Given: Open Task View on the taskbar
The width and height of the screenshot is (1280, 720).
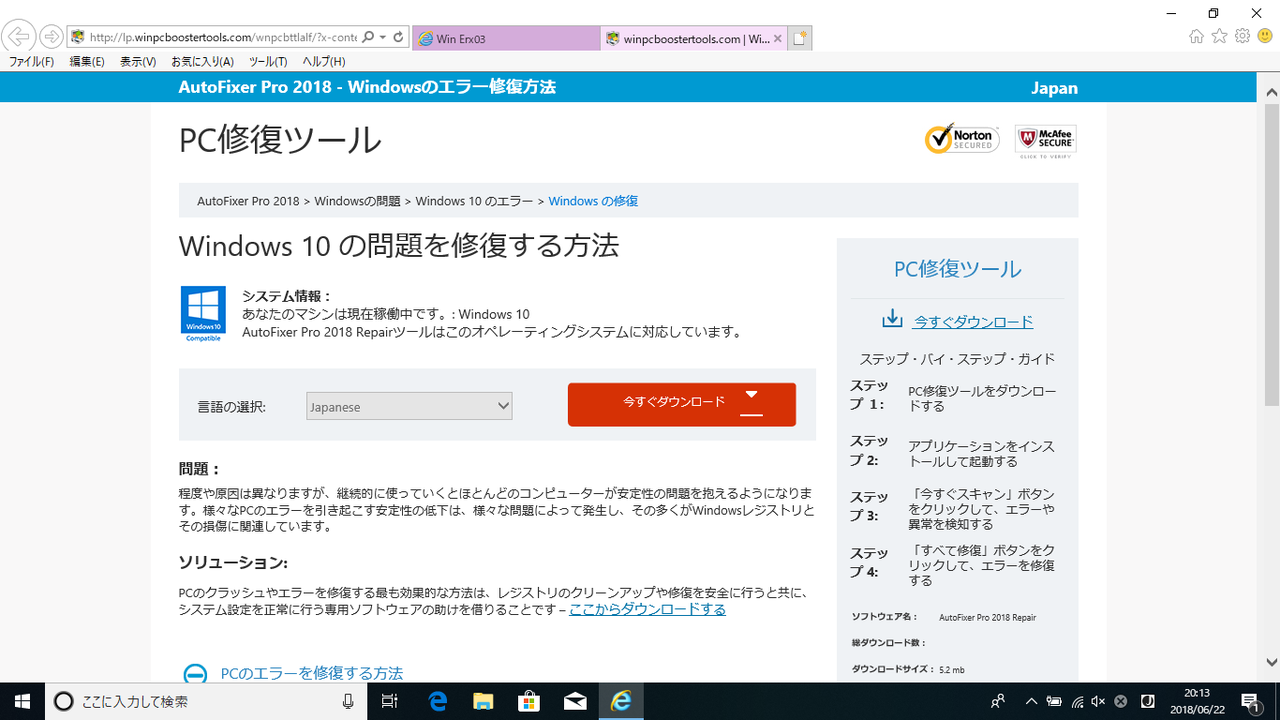Looking at the screenshot, I should coord(391,701).
